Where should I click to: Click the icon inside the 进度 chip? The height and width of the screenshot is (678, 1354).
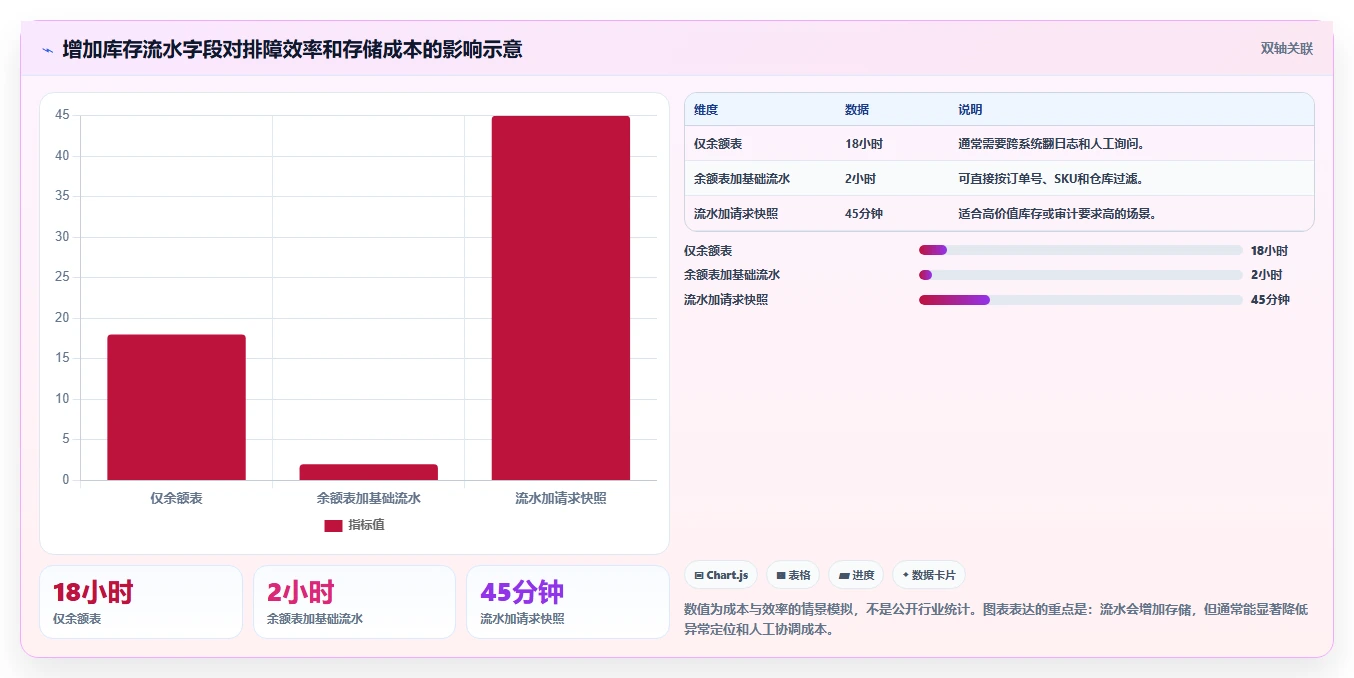tap(844, 576)
